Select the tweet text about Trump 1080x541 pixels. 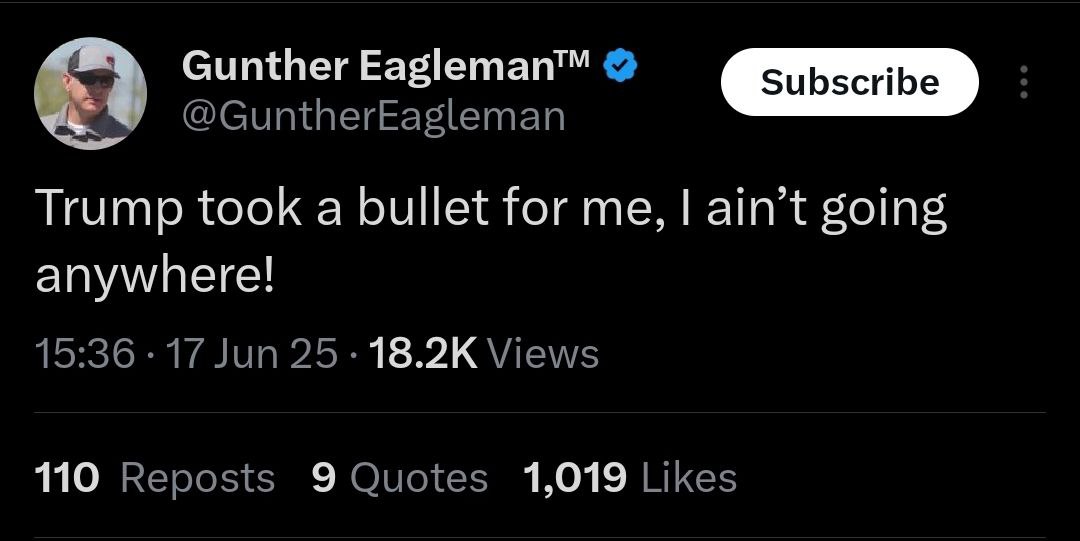point(490,210)
